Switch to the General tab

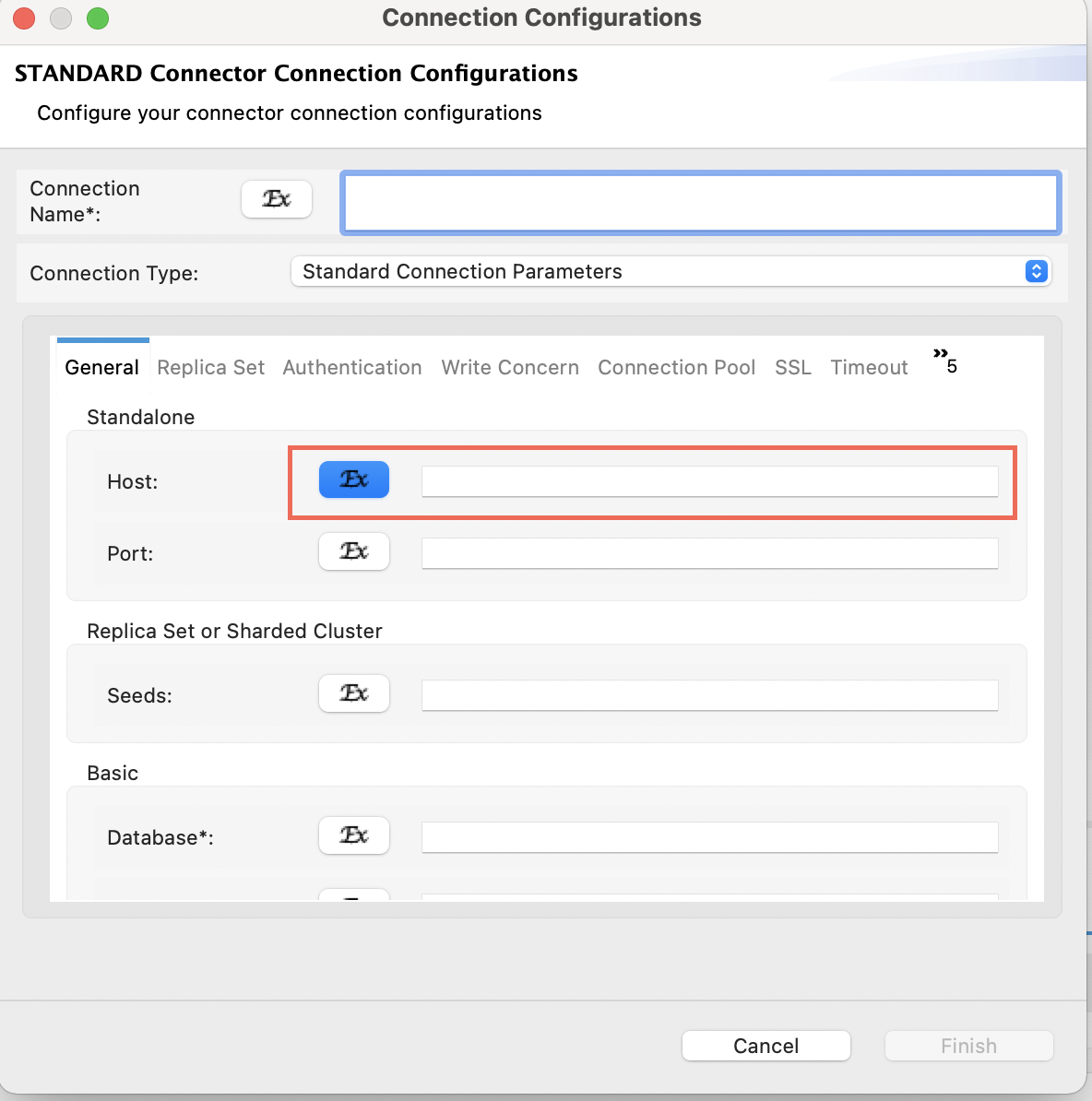click(101, 367)
